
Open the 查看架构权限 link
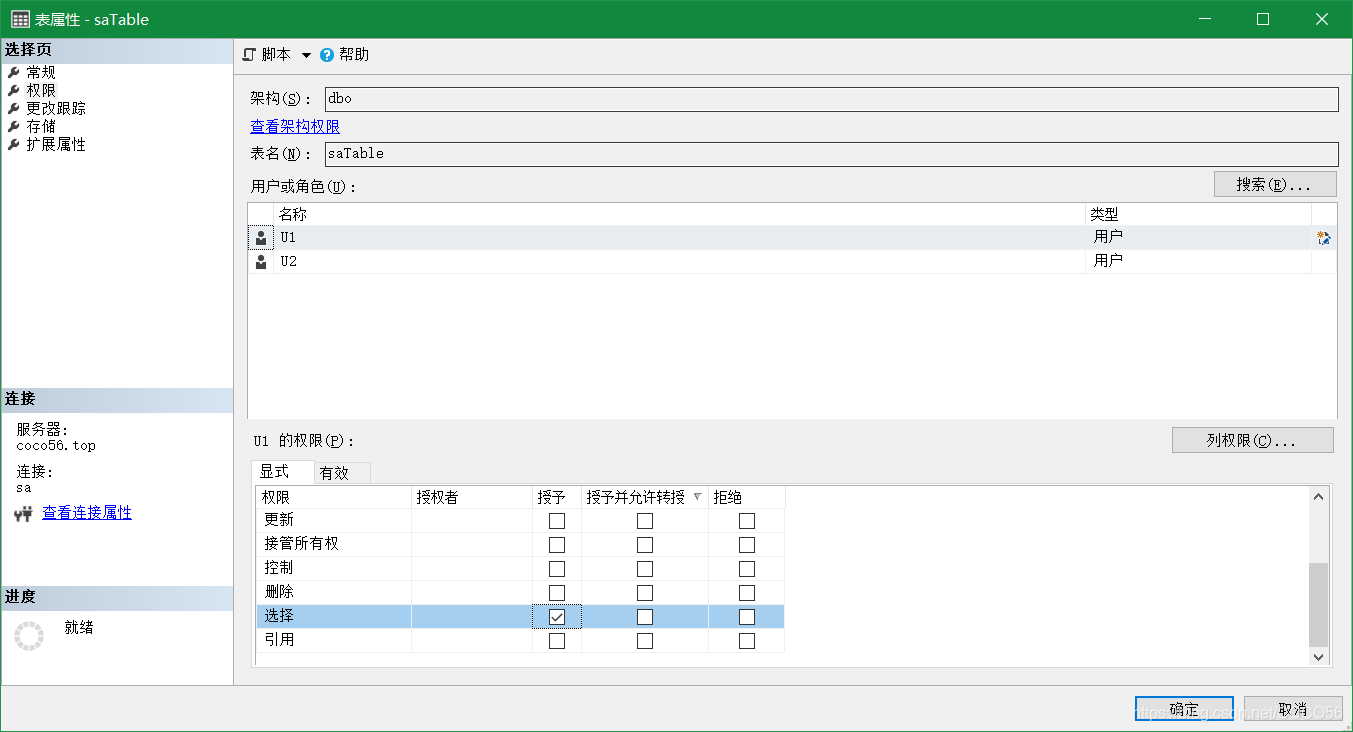coord(295,127)
